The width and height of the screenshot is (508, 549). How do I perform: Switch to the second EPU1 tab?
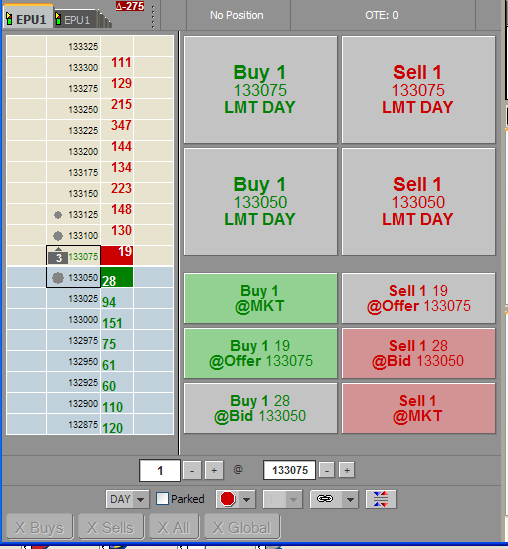point(74,20)
